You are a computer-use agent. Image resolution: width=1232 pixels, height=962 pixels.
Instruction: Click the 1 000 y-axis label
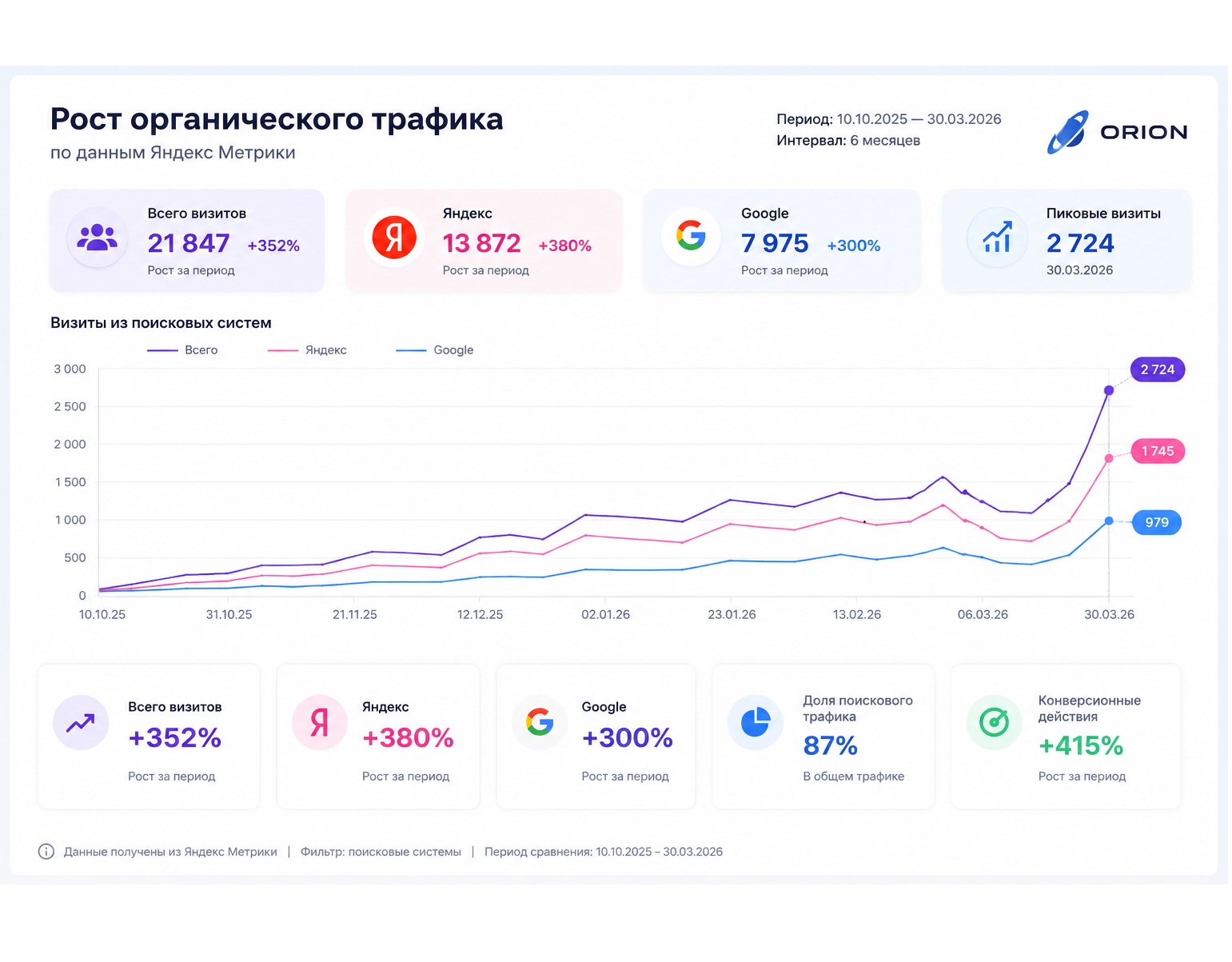coord(70,521)
